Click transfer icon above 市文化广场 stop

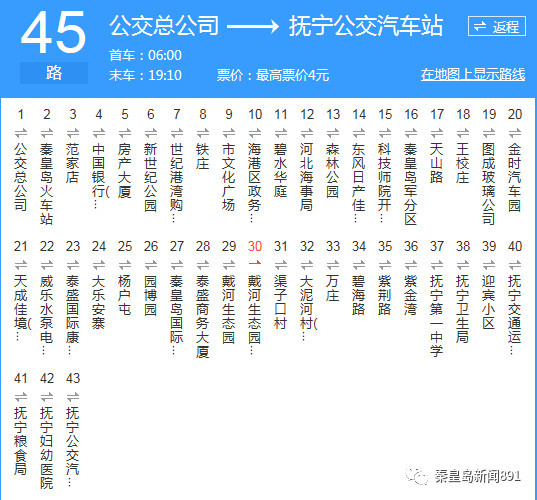[229, 133]
